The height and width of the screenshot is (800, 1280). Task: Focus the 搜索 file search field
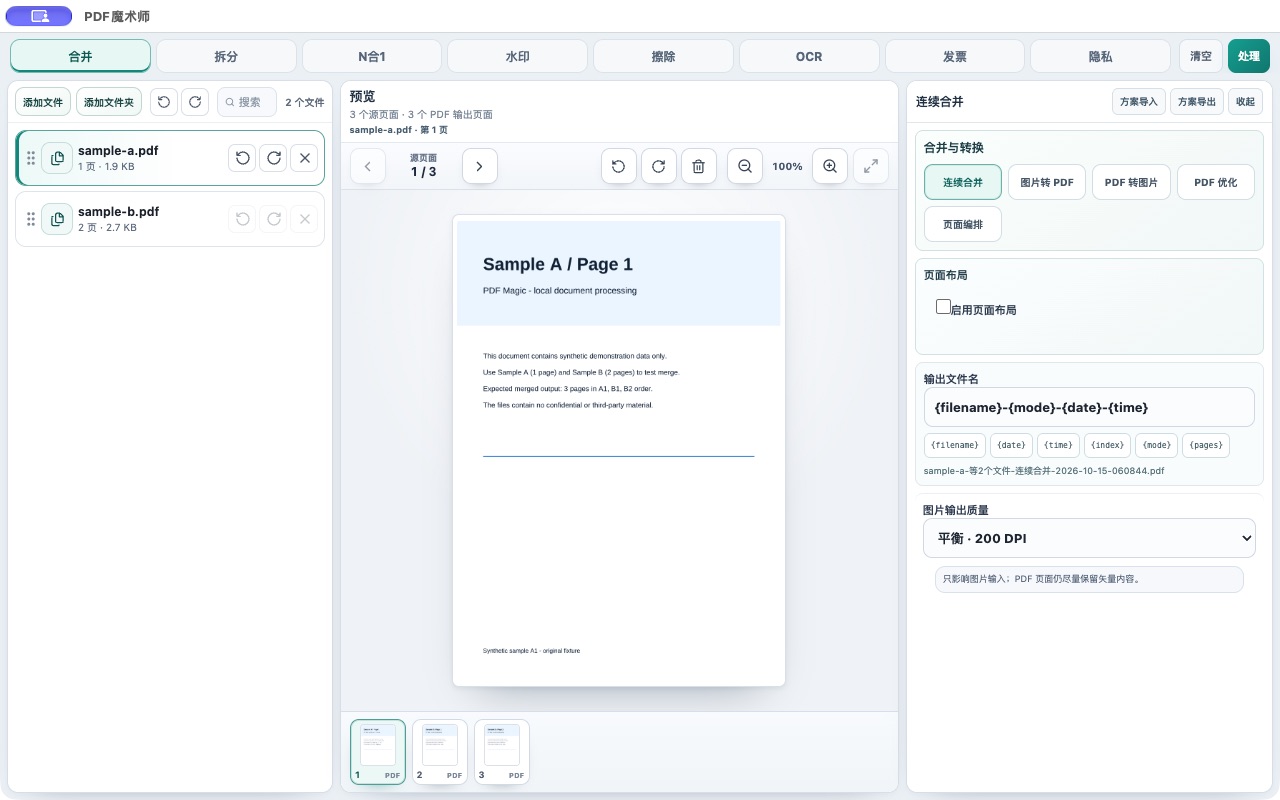coord(246,102)
